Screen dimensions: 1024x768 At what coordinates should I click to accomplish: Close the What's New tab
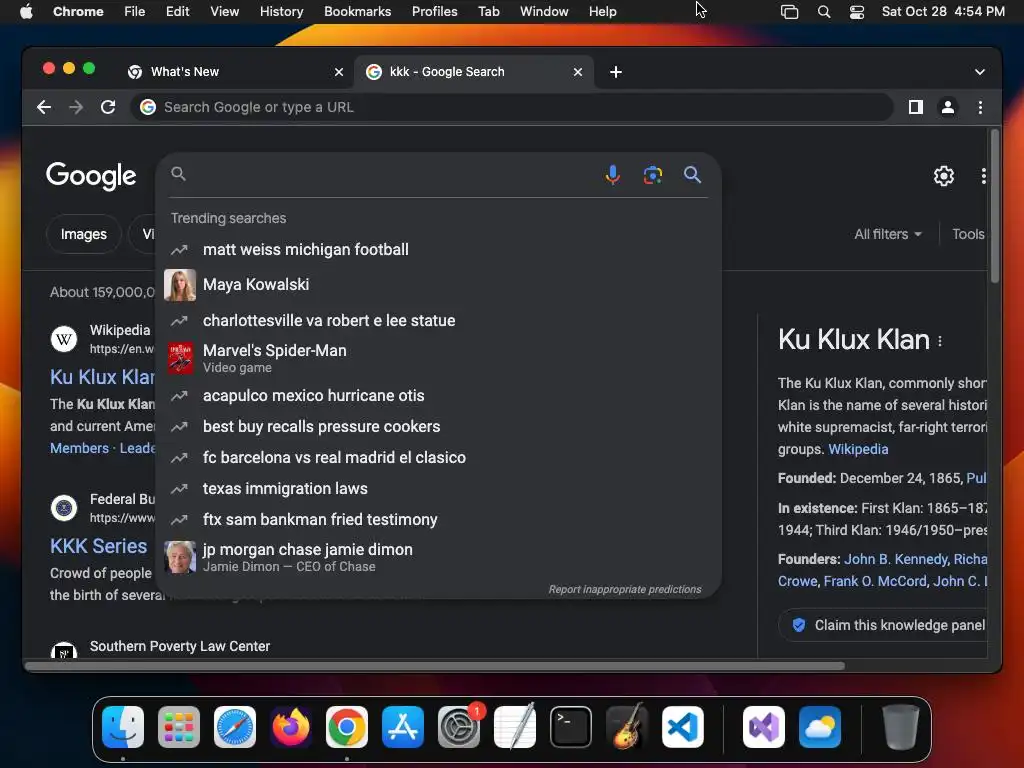339,72
